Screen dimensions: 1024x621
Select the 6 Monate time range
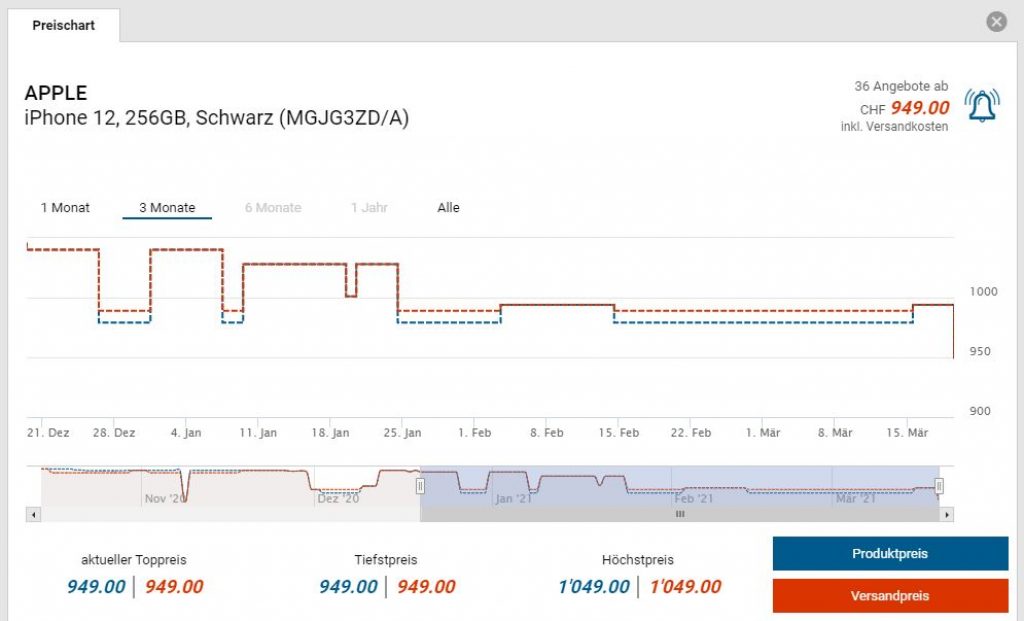pos(273,208)
